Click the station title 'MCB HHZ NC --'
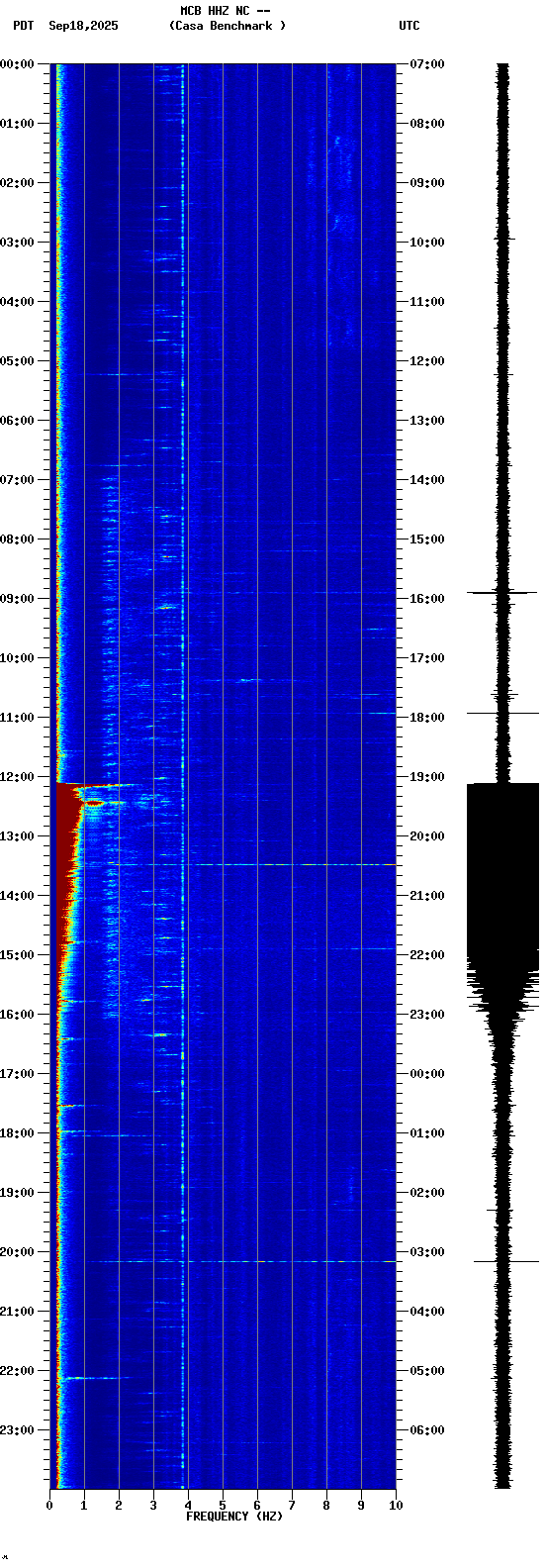The width and height of the screenshot is (546, 1568). [225, 11]
